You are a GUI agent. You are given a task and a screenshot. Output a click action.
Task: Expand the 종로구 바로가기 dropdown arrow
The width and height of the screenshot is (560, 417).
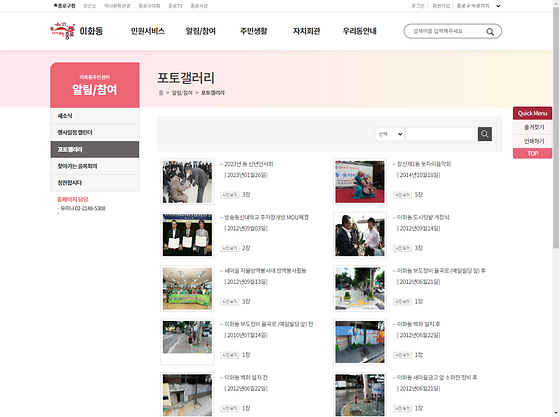coord(498,6)
